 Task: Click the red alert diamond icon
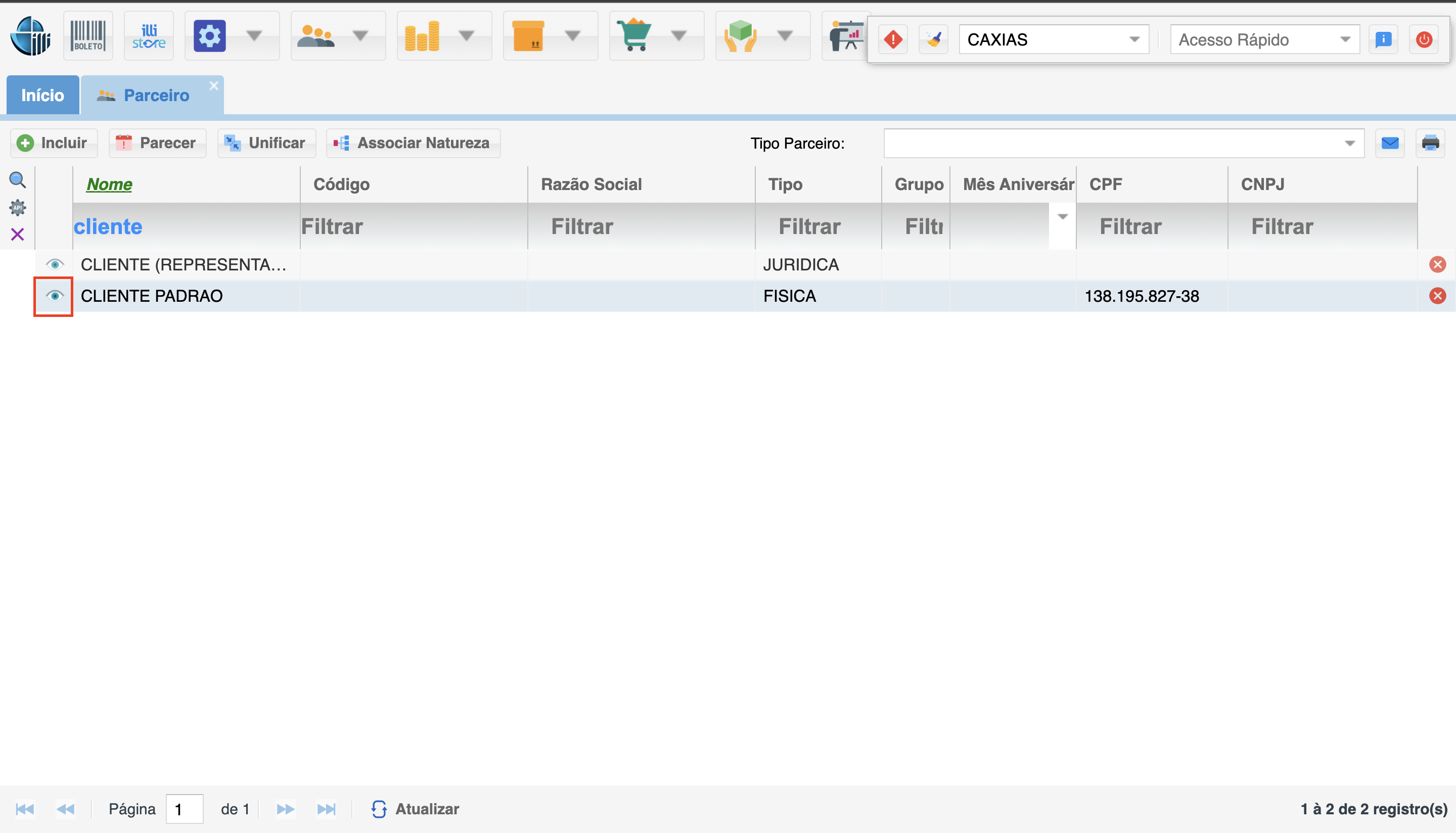pos(893,39)
